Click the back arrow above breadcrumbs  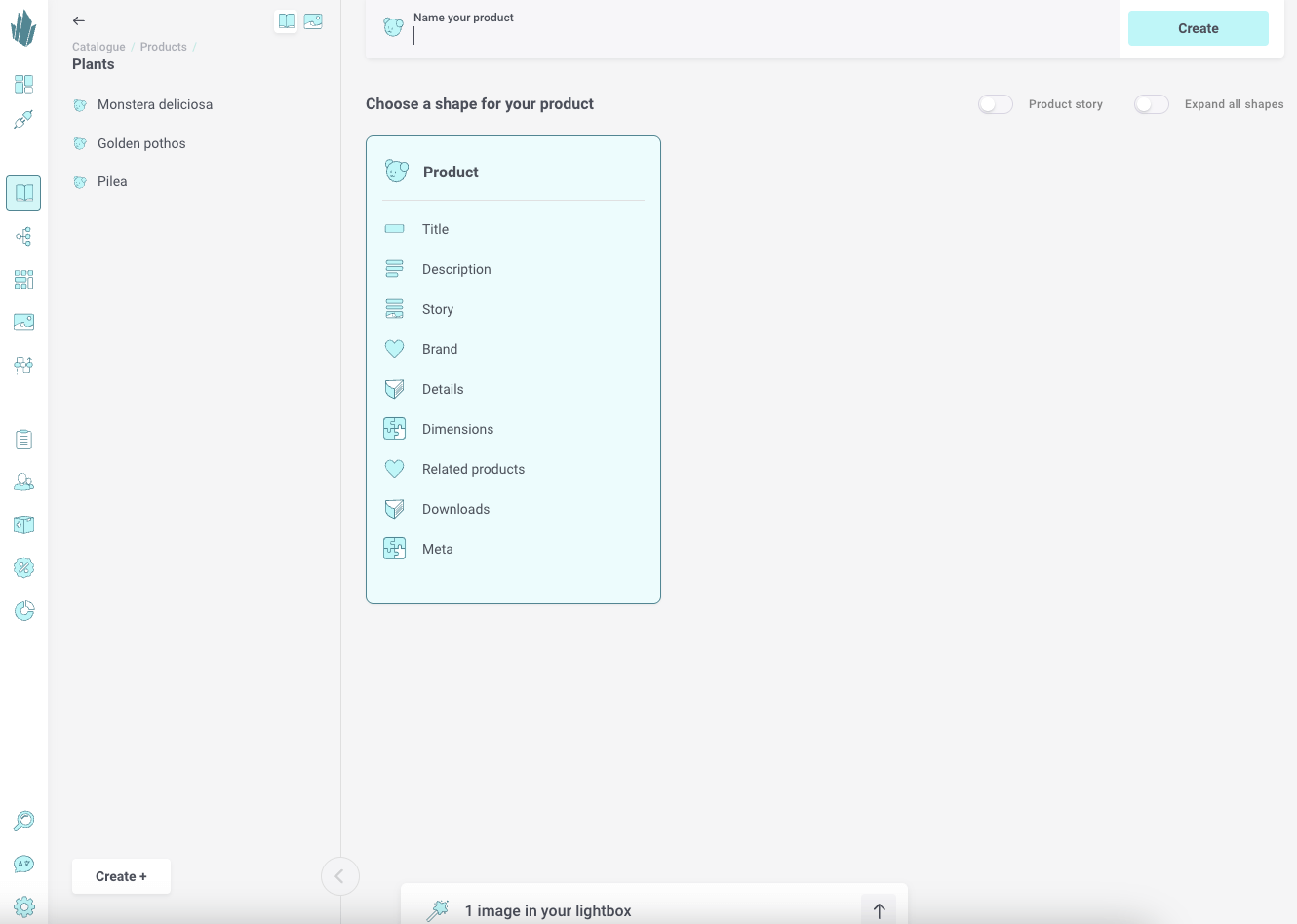point(79,20)
